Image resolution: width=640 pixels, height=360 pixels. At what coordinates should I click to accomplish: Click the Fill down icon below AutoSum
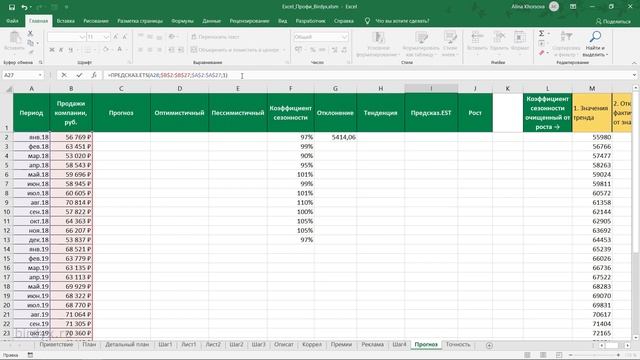point(541,43)
